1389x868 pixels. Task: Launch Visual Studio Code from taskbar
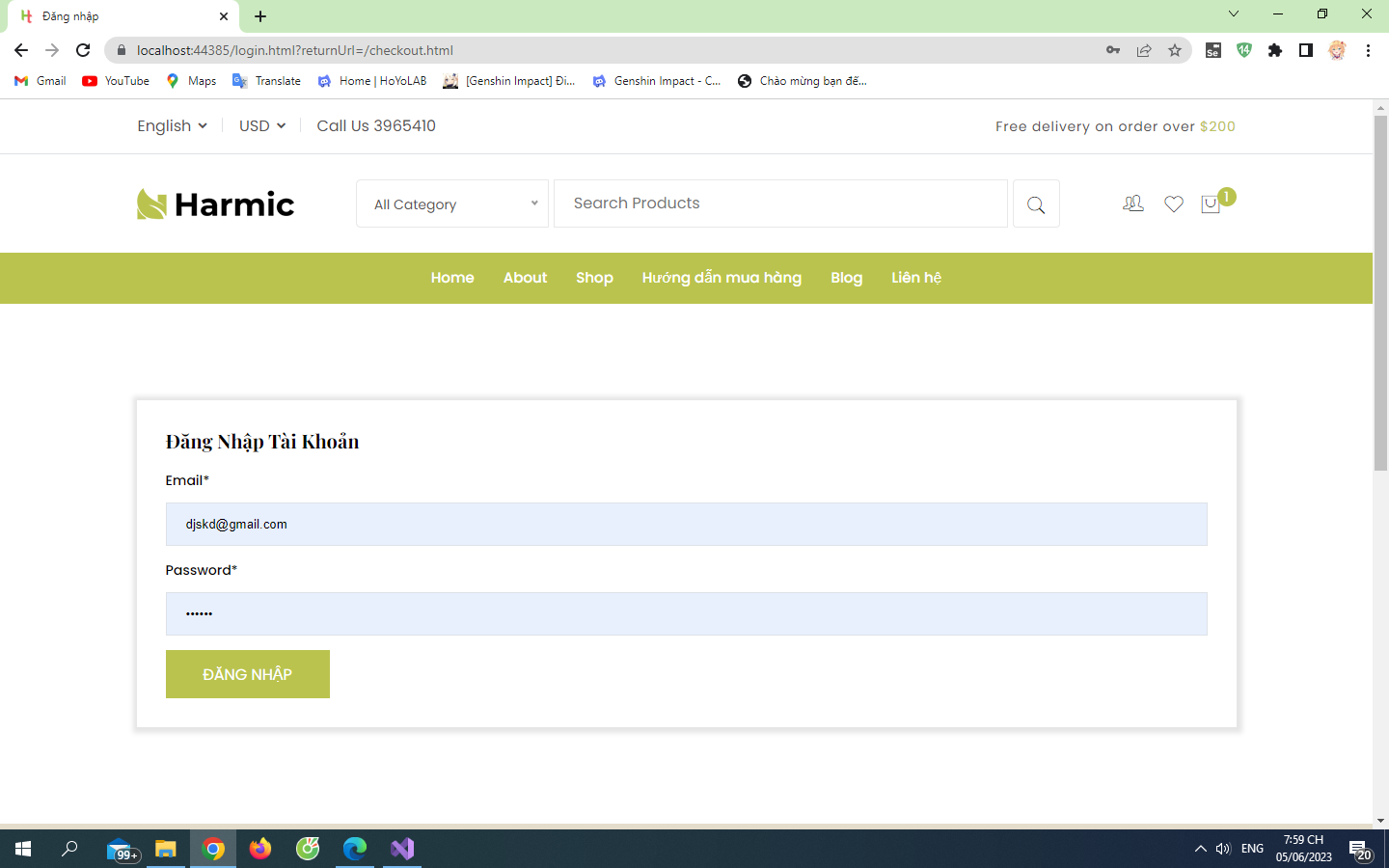(401, 849)
